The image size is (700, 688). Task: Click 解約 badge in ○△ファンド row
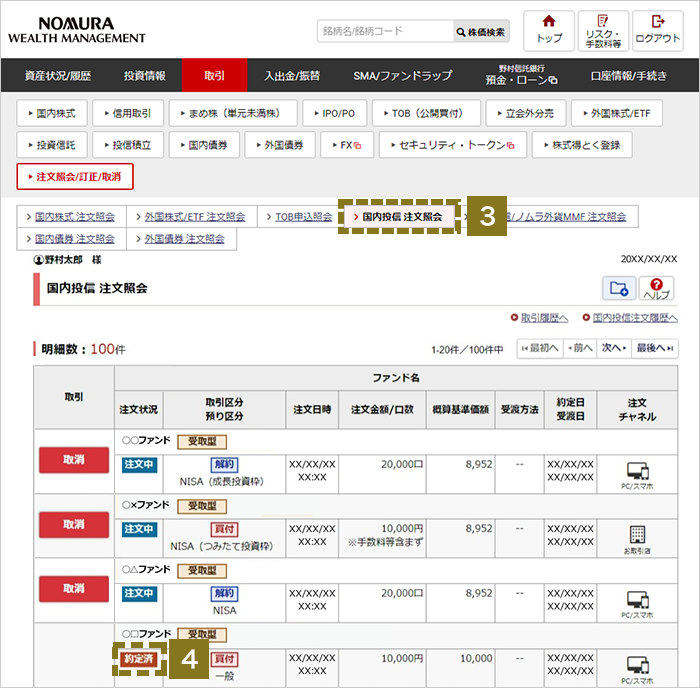tap(225, 594)
